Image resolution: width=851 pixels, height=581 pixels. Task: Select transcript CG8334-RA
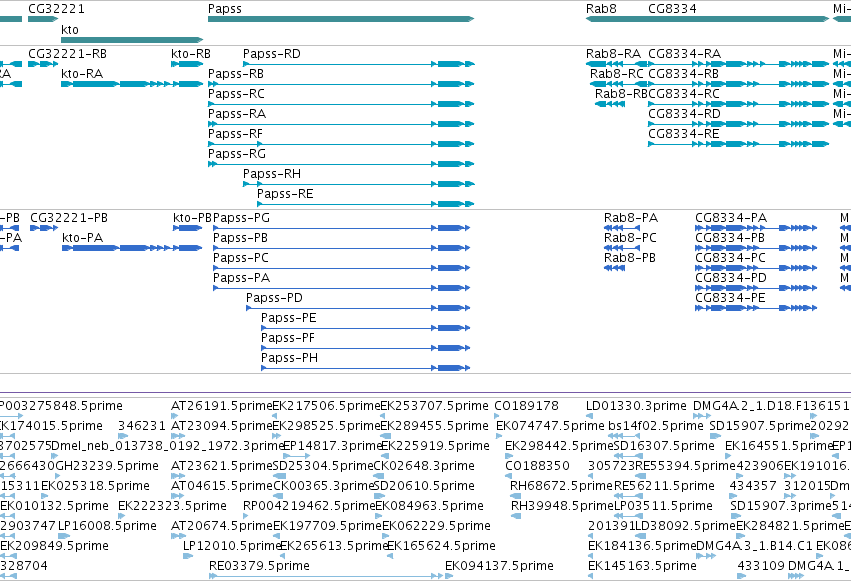point(739,64)
